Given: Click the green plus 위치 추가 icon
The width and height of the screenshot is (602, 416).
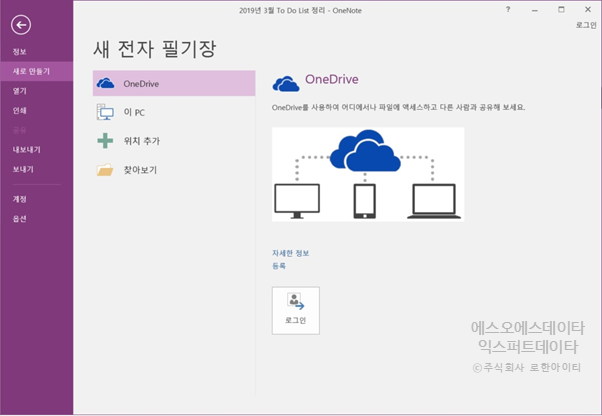Looking at the screenshot, I should [x=106, y=141].
